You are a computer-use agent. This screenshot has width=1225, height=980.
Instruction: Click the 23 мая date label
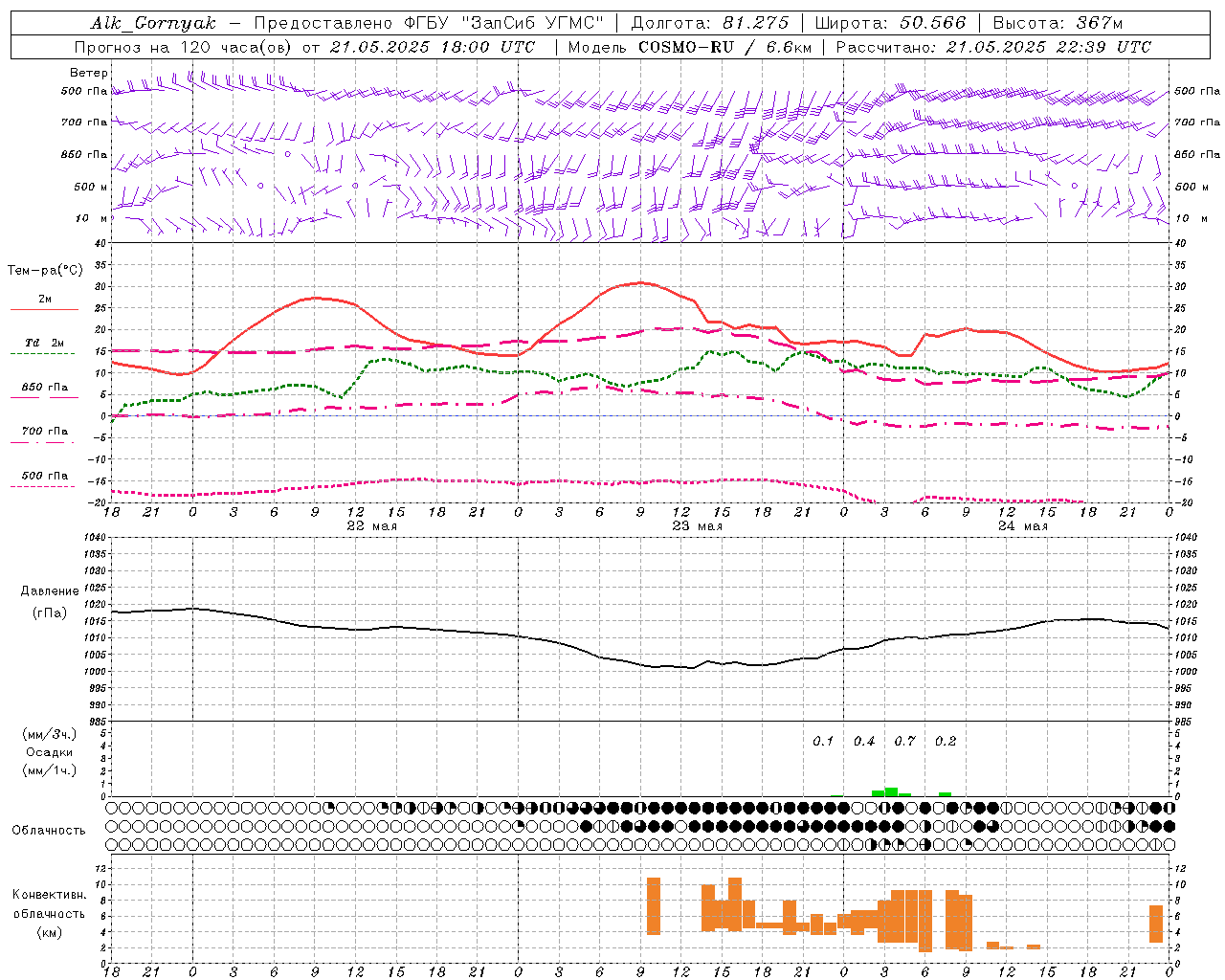coord(697,526)
